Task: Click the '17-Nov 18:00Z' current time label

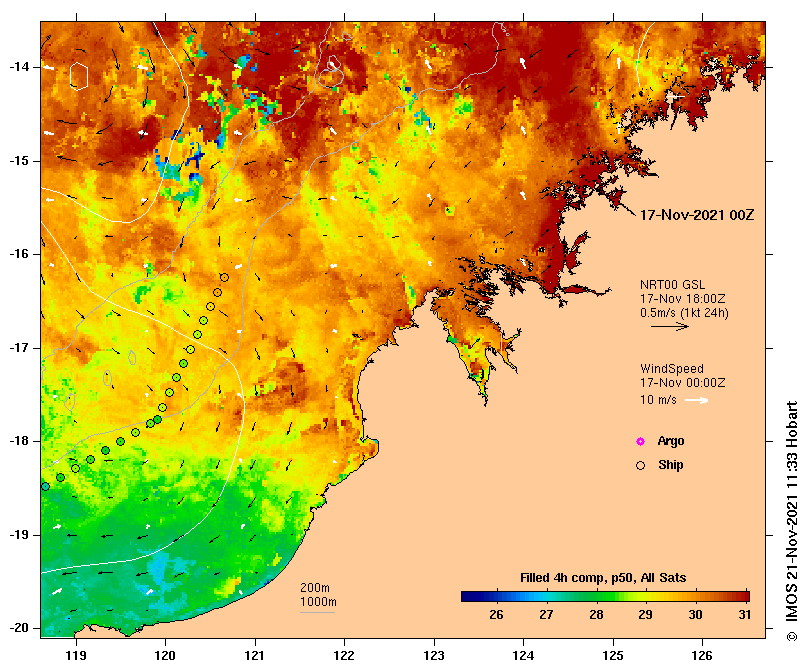Action: tap(683, 299)
